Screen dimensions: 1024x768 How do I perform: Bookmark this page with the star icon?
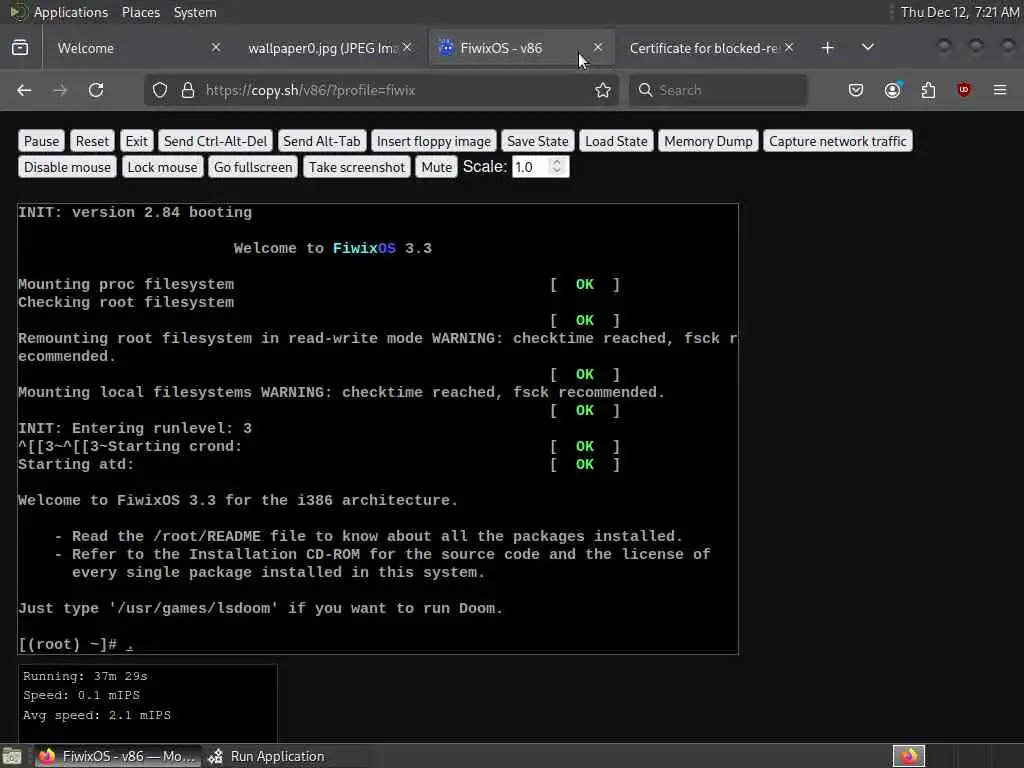click(x=603, y=90)
